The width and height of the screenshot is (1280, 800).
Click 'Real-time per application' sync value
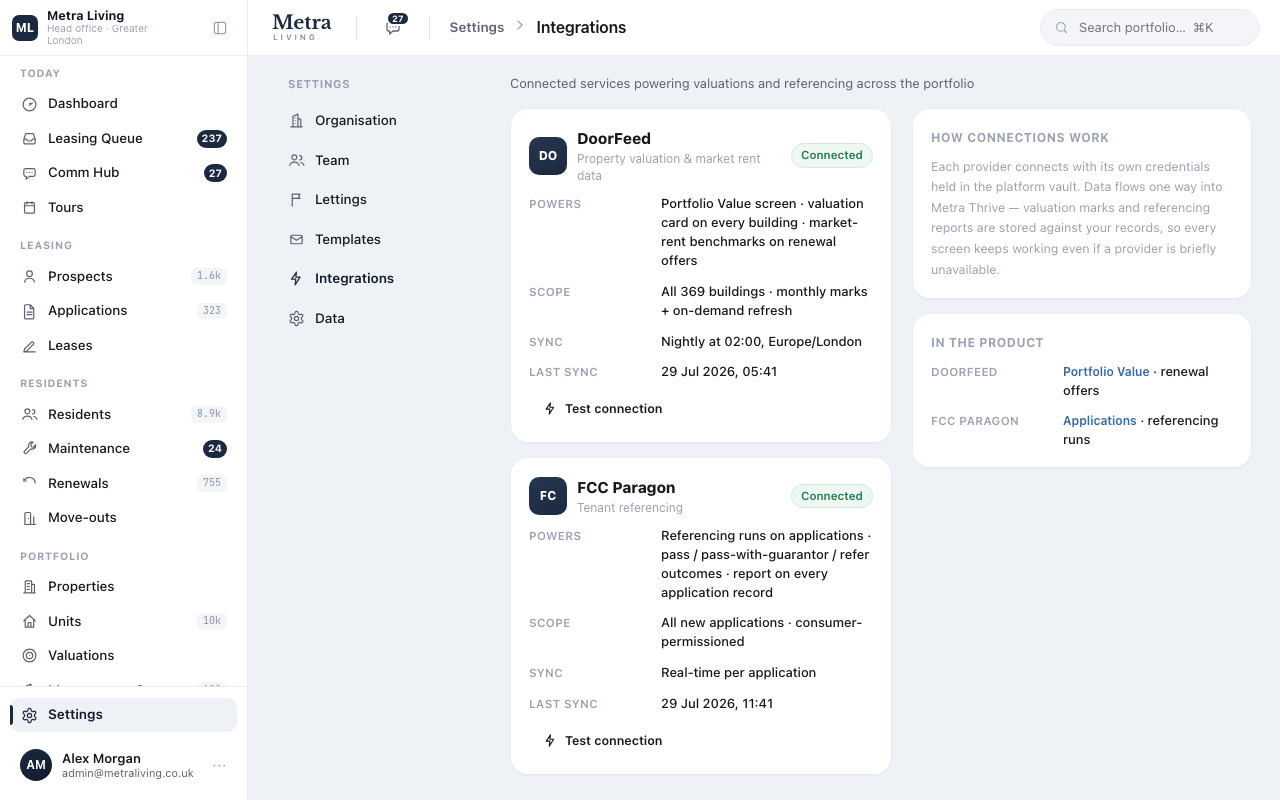pyautogui.click(x=738, y=673)
